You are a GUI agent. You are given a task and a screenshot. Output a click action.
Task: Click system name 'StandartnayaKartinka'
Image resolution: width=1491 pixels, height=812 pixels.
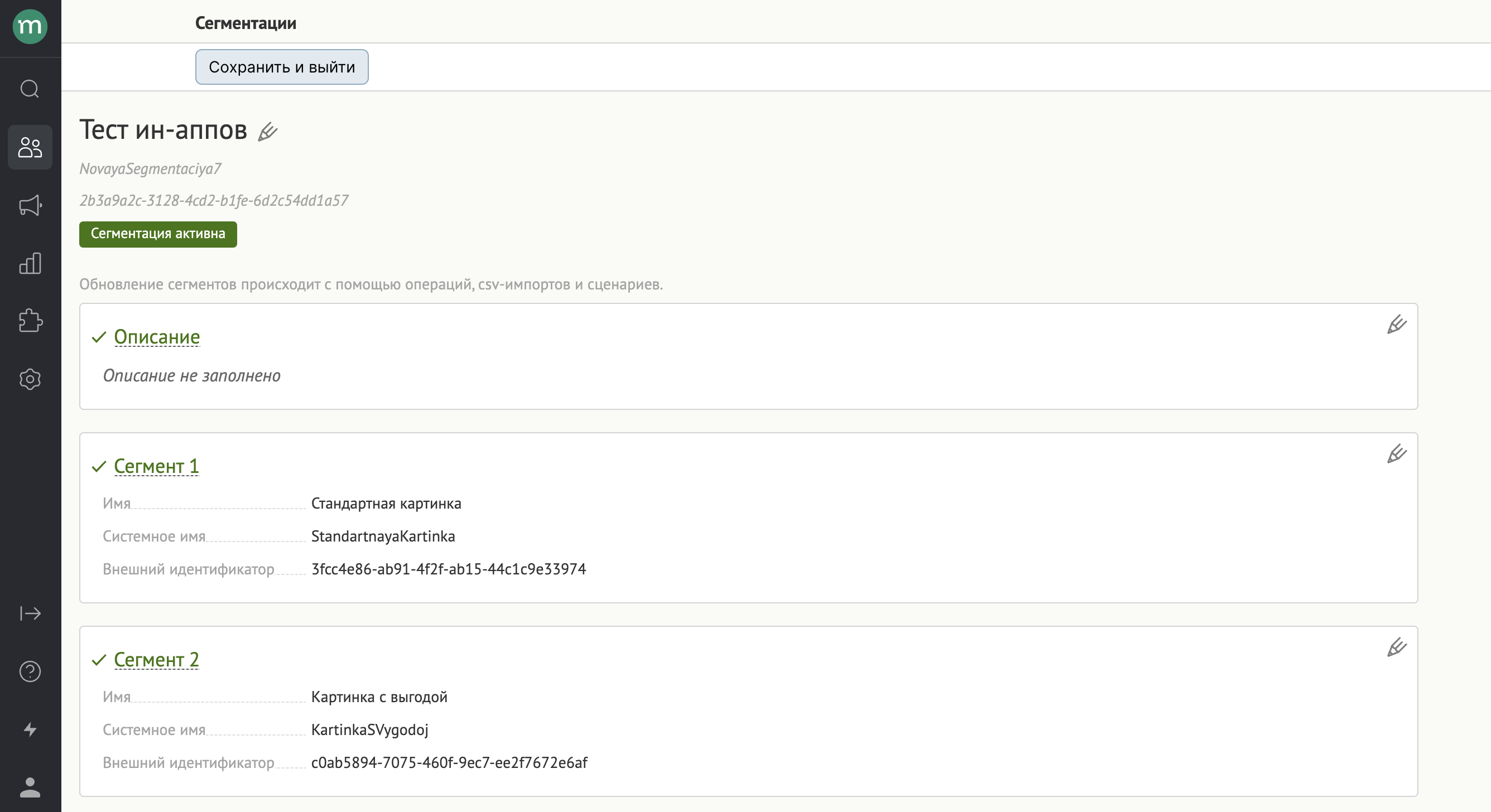coord(383,536)
